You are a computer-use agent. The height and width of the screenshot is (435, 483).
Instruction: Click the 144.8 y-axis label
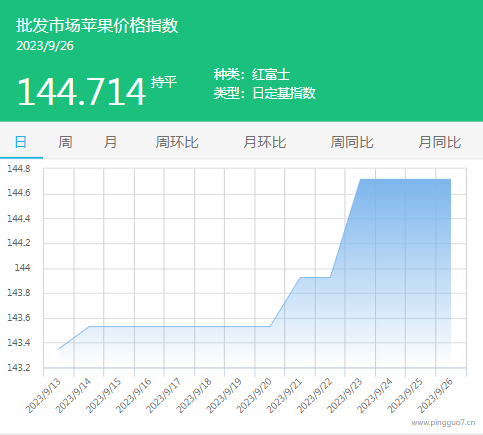pyautogui.click(x=19, y=169)
